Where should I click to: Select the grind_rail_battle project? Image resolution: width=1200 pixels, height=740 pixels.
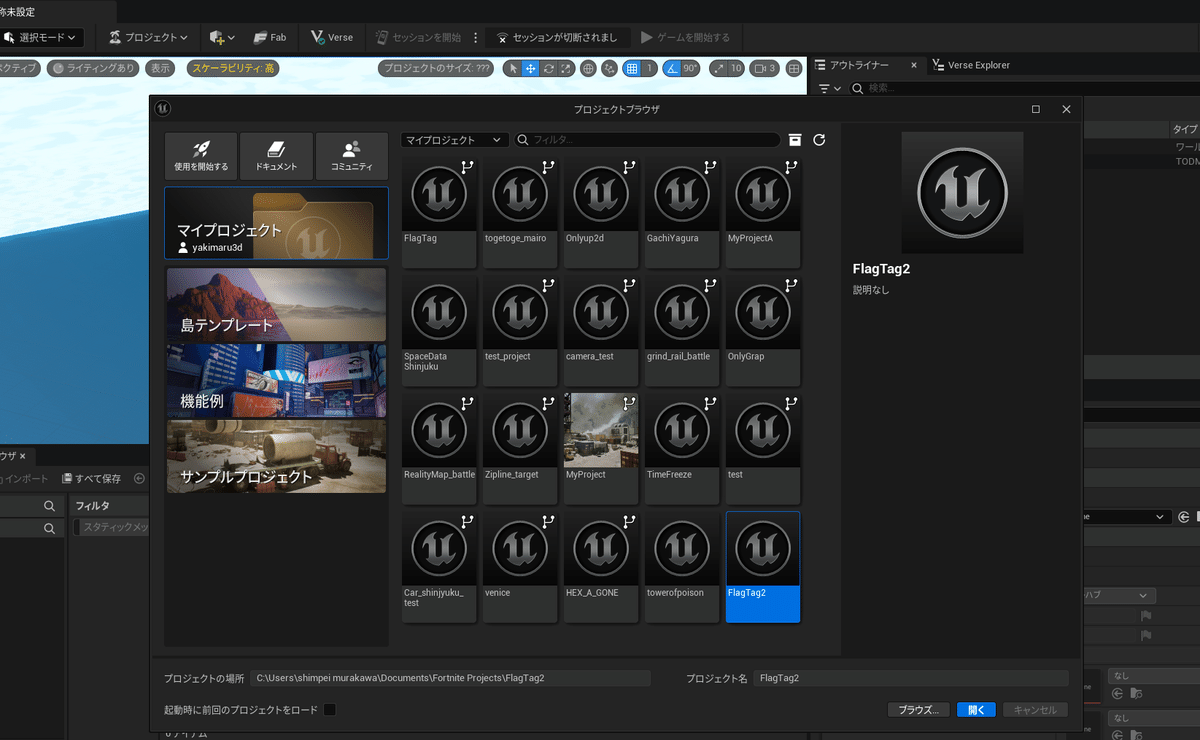click(x=682, y=331)
